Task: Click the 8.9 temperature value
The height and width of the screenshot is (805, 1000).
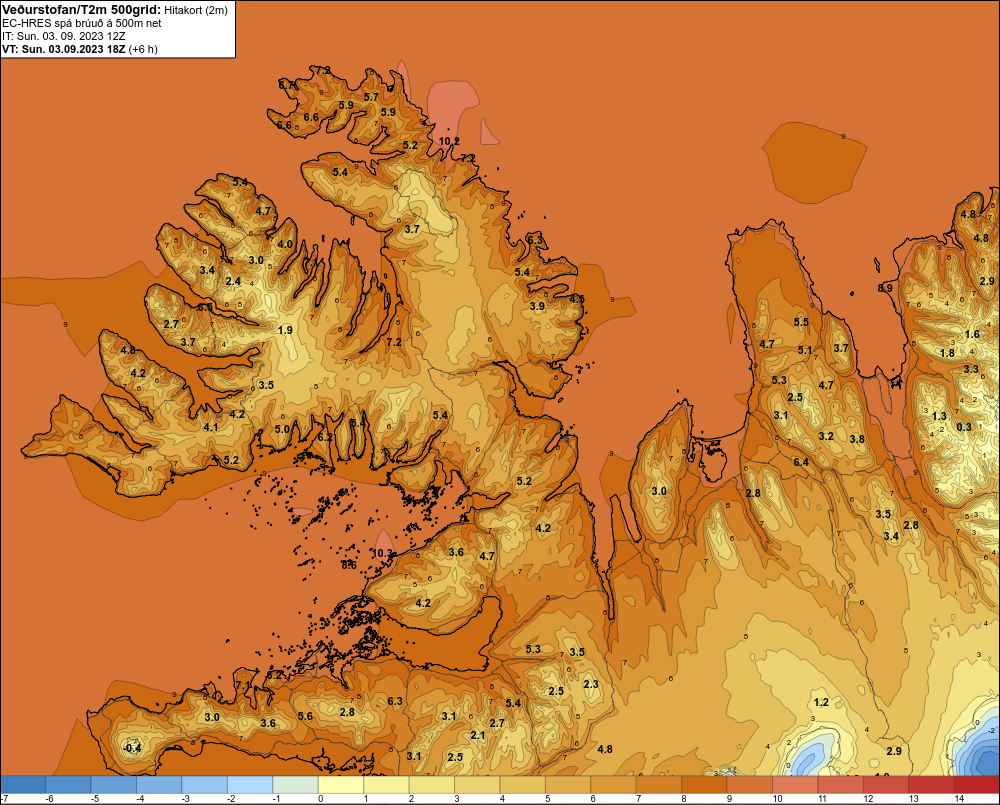Action: (885, 288)
